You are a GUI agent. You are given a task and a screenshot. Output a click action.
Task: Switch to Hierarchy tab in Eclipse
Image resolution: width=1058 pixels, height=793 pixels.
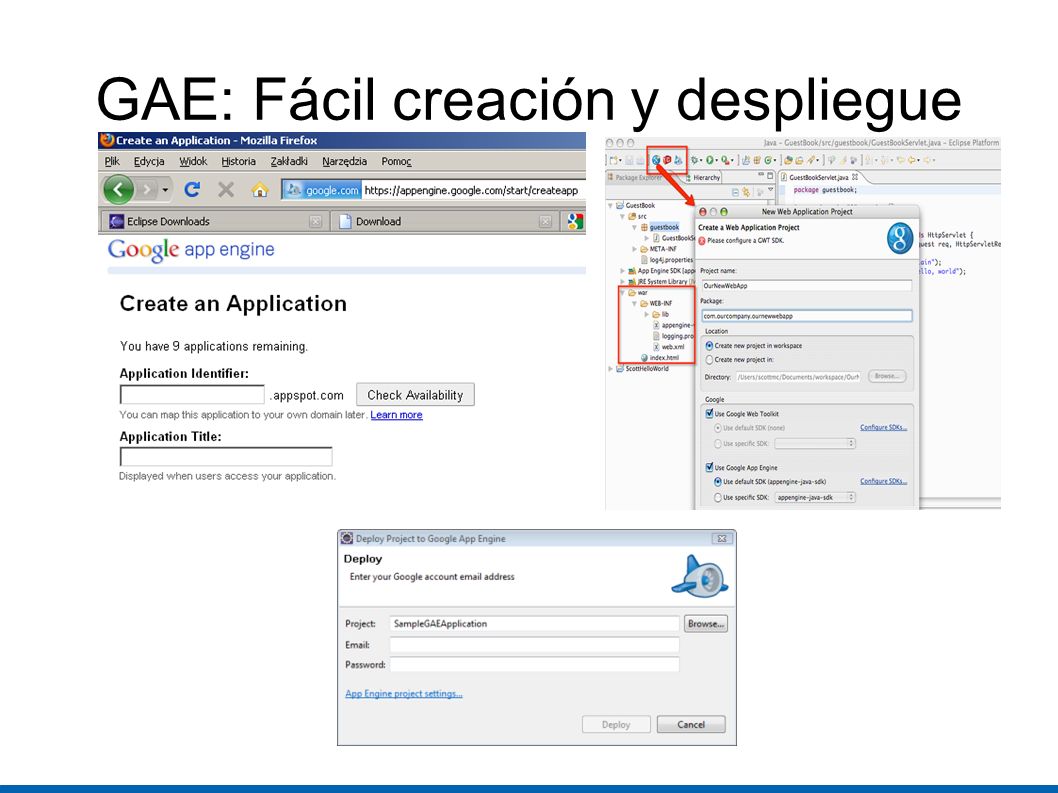point(702,177)
